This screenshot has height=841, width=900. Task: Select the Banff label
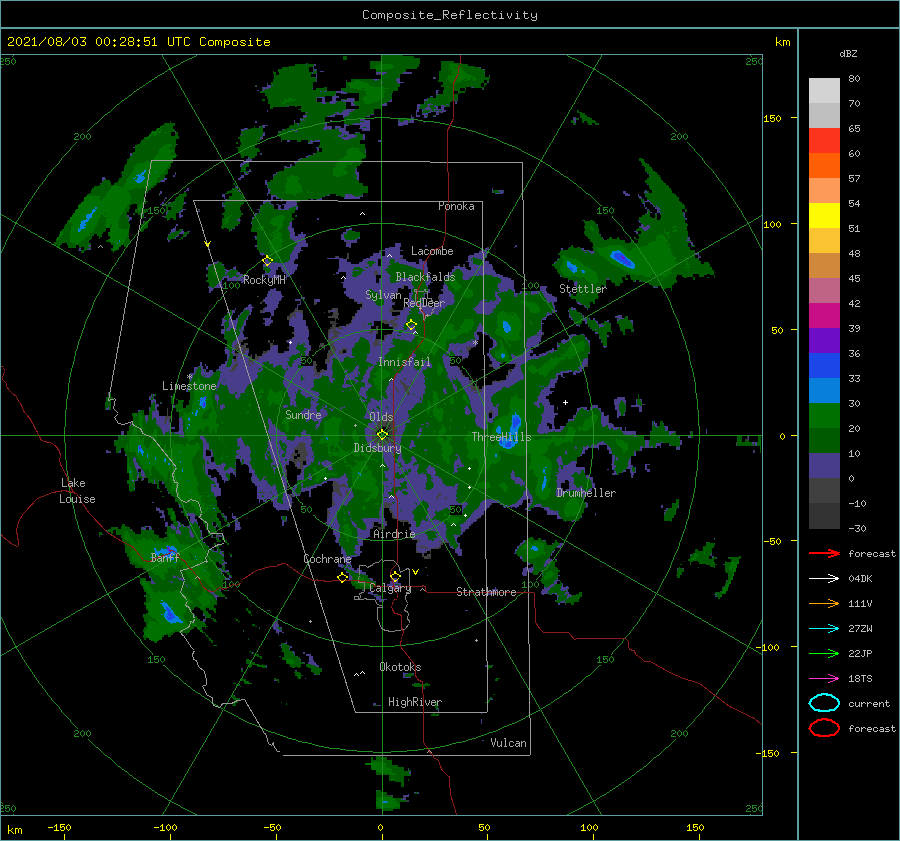tap(165, 557)
